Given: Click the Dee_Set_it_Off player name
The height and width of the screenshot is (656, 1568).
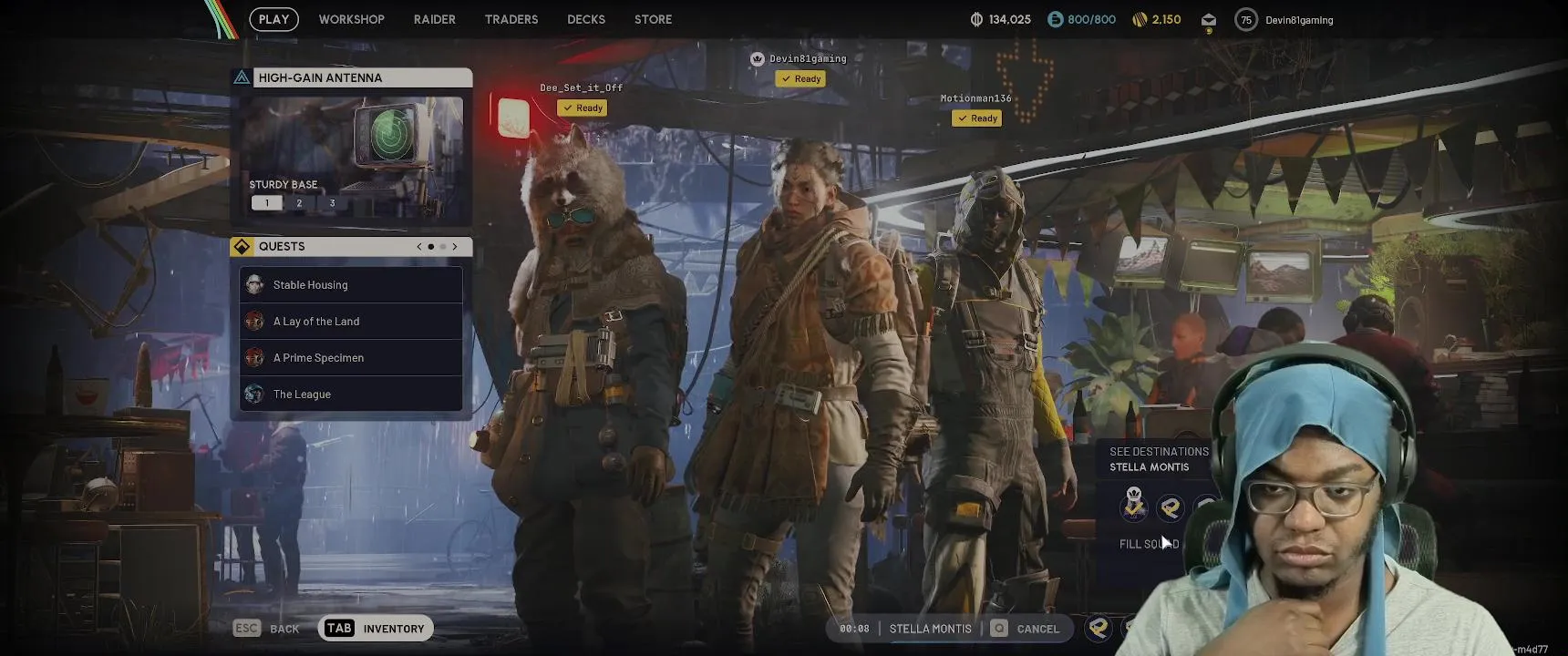Looking at the screenshot, I should (581, 87).
